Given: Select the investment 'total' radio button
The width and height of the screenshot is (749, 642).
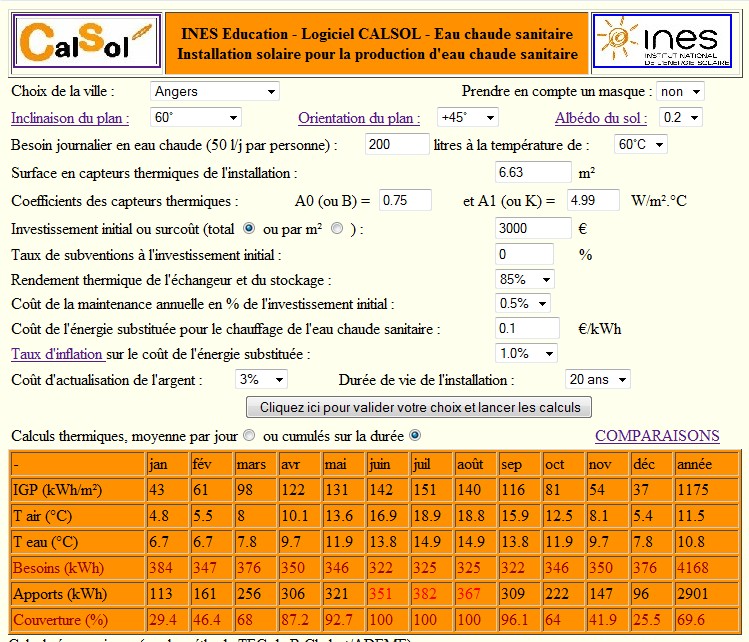Looking at the screenshot, I should [249, 229].
